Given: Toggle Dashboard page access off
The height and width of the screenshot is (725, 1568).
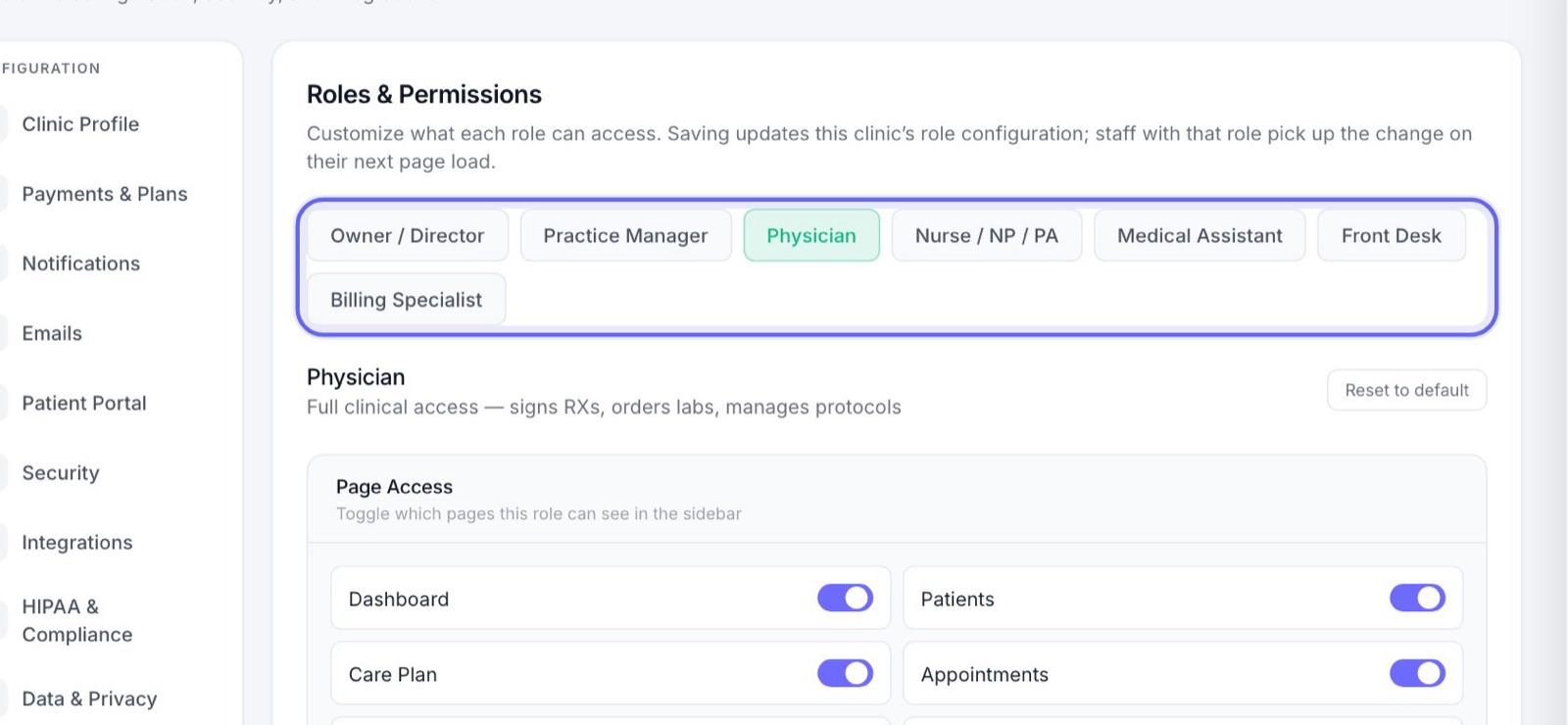Looking at the screenshot, I should 845,598.
